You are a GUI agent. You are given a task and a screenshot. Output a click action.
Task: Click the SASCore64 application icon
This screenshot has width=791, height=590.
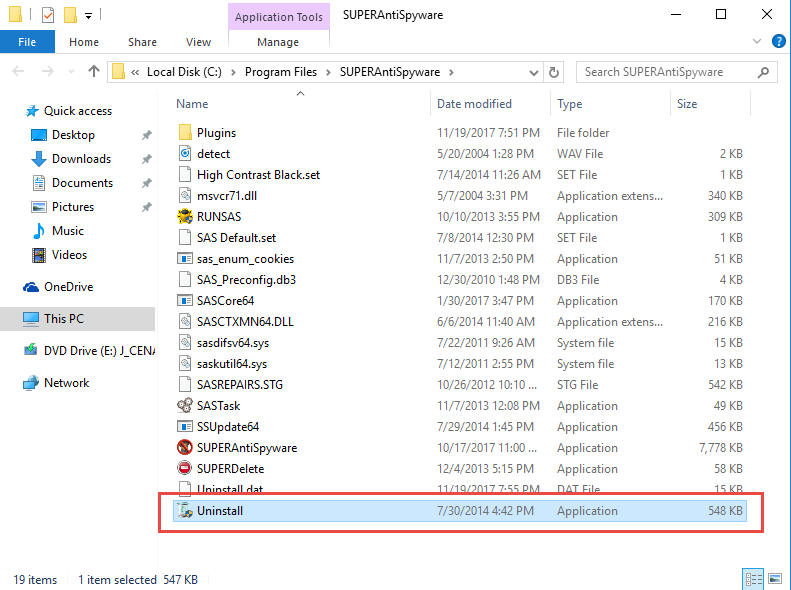(x=185, y=301)
